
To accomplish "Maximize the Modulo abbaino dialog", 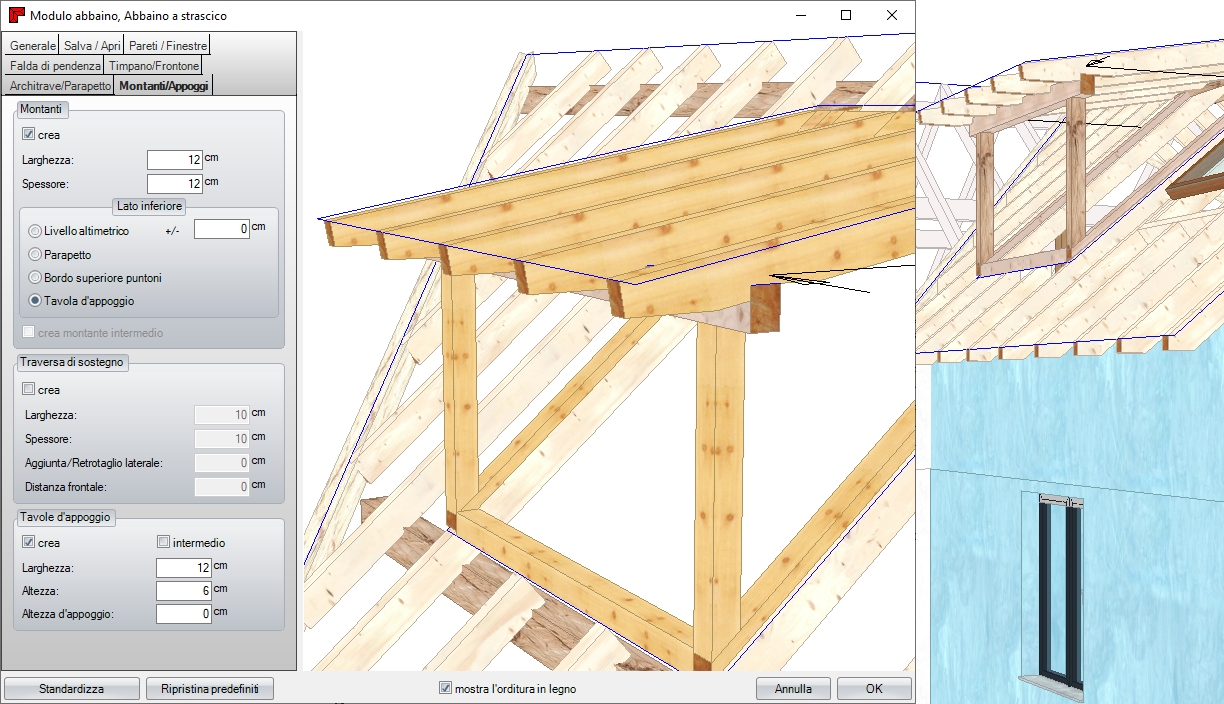I will tap(846, 16).
